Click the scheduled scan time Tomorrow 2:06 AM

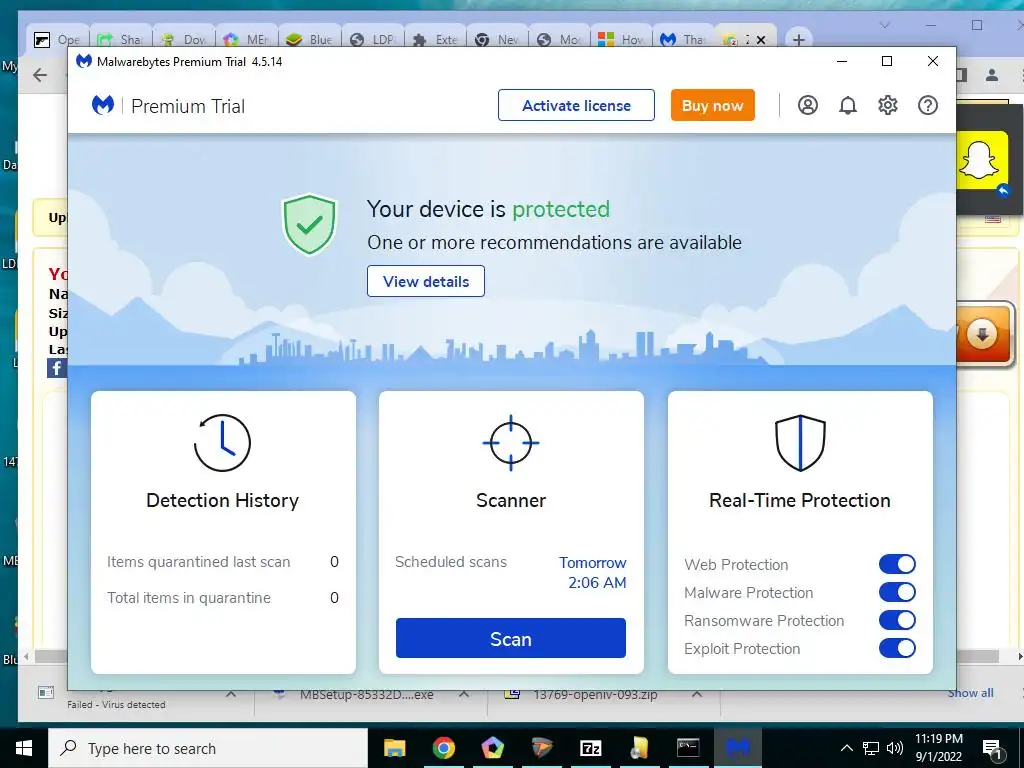click(x=593, y=573)
